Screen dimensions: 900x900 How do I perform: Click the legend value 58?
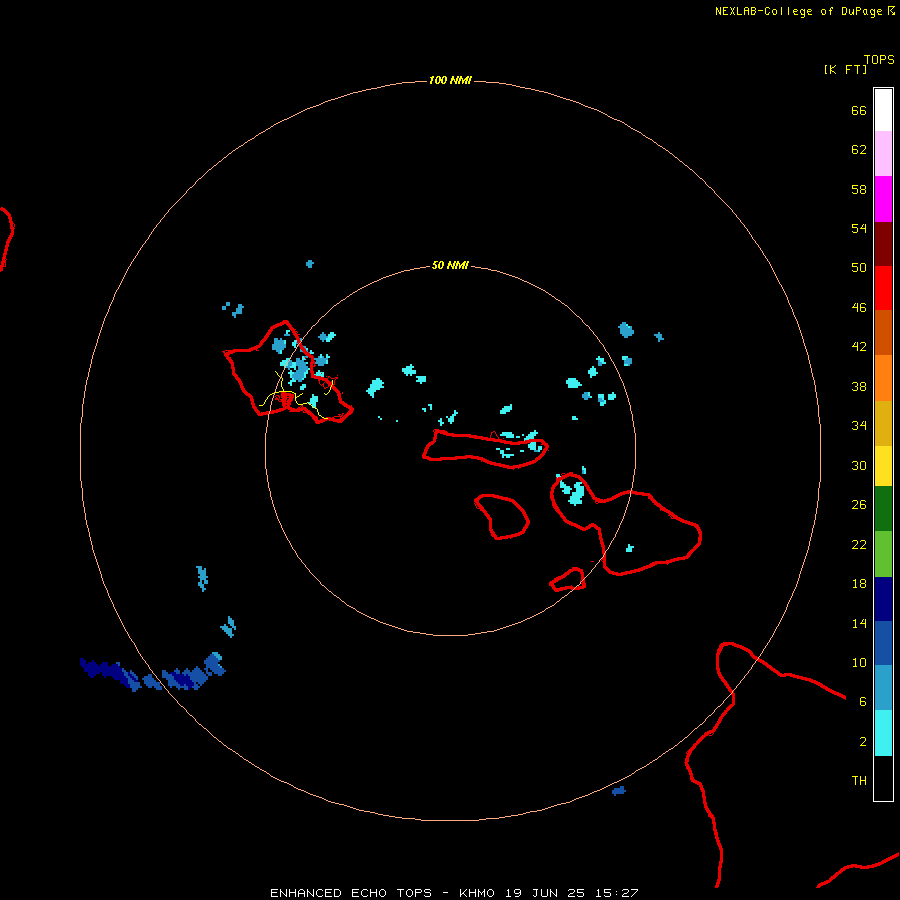tap(859, 189)
